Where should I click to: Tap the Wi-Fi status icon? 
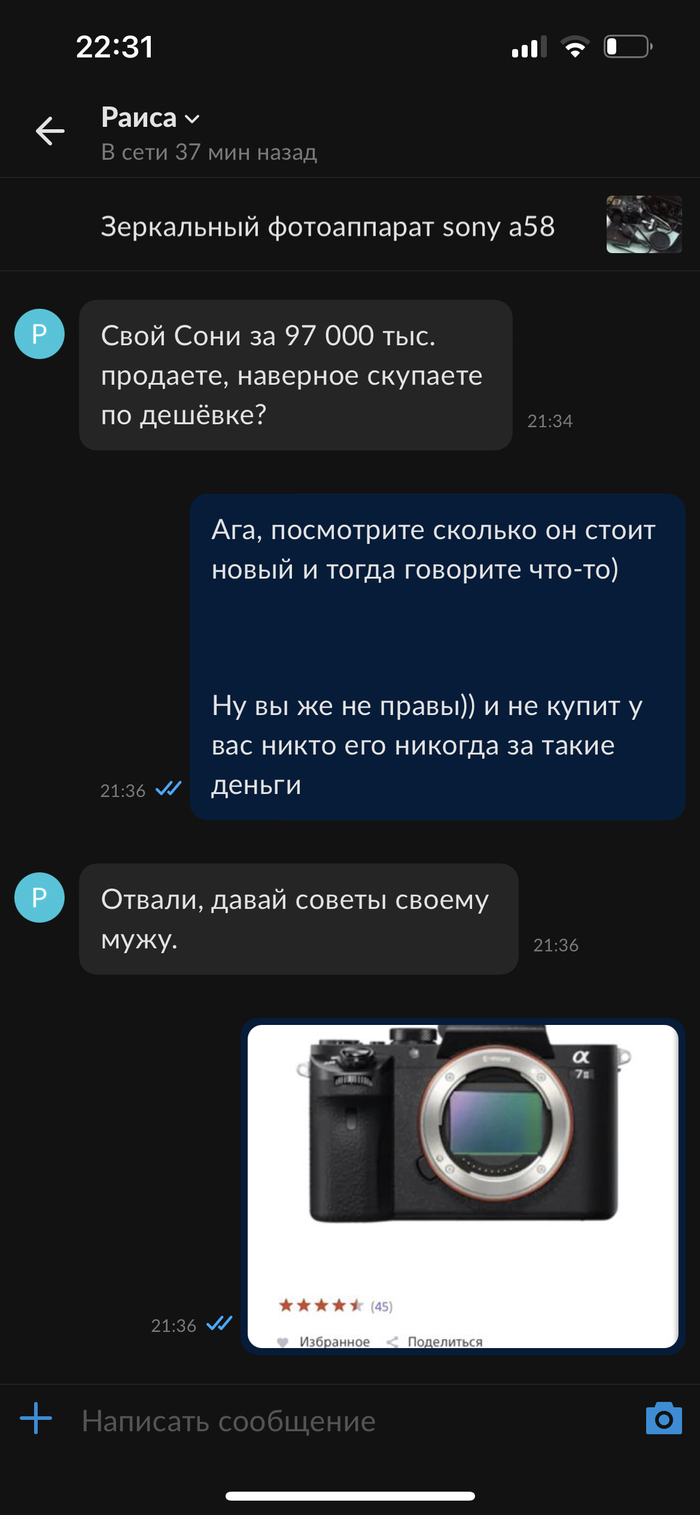575,47
